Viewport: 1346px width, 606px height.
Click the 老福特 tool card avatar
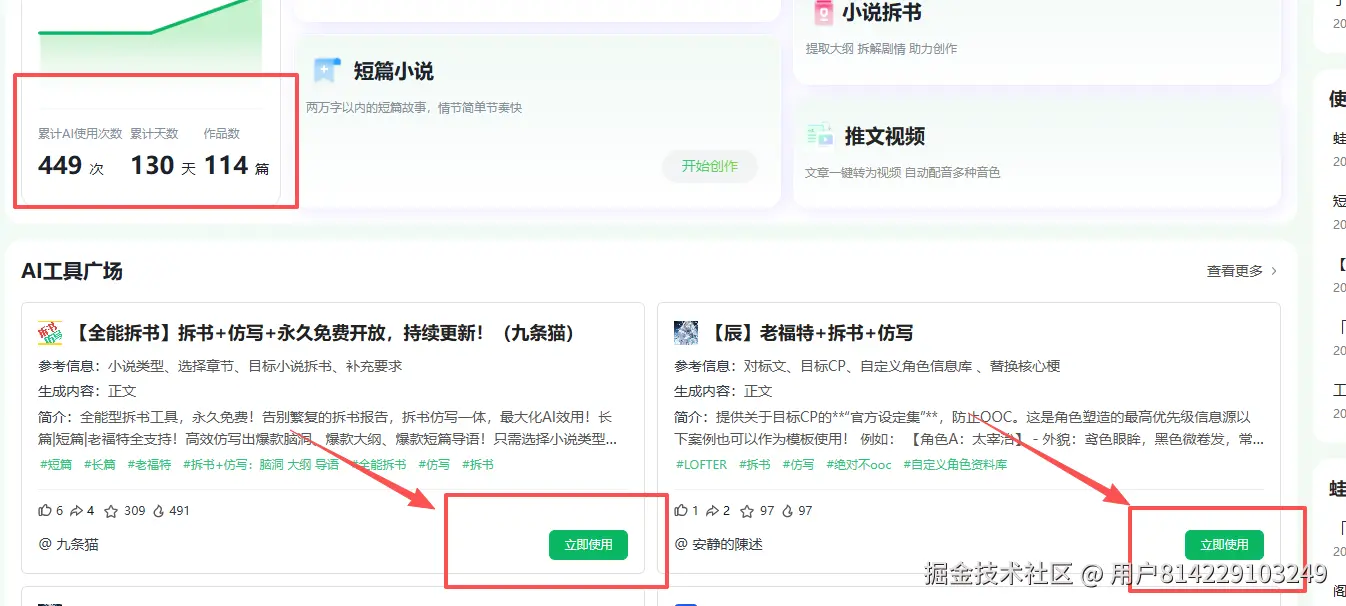pyautogui.click(x=686, y=333)
